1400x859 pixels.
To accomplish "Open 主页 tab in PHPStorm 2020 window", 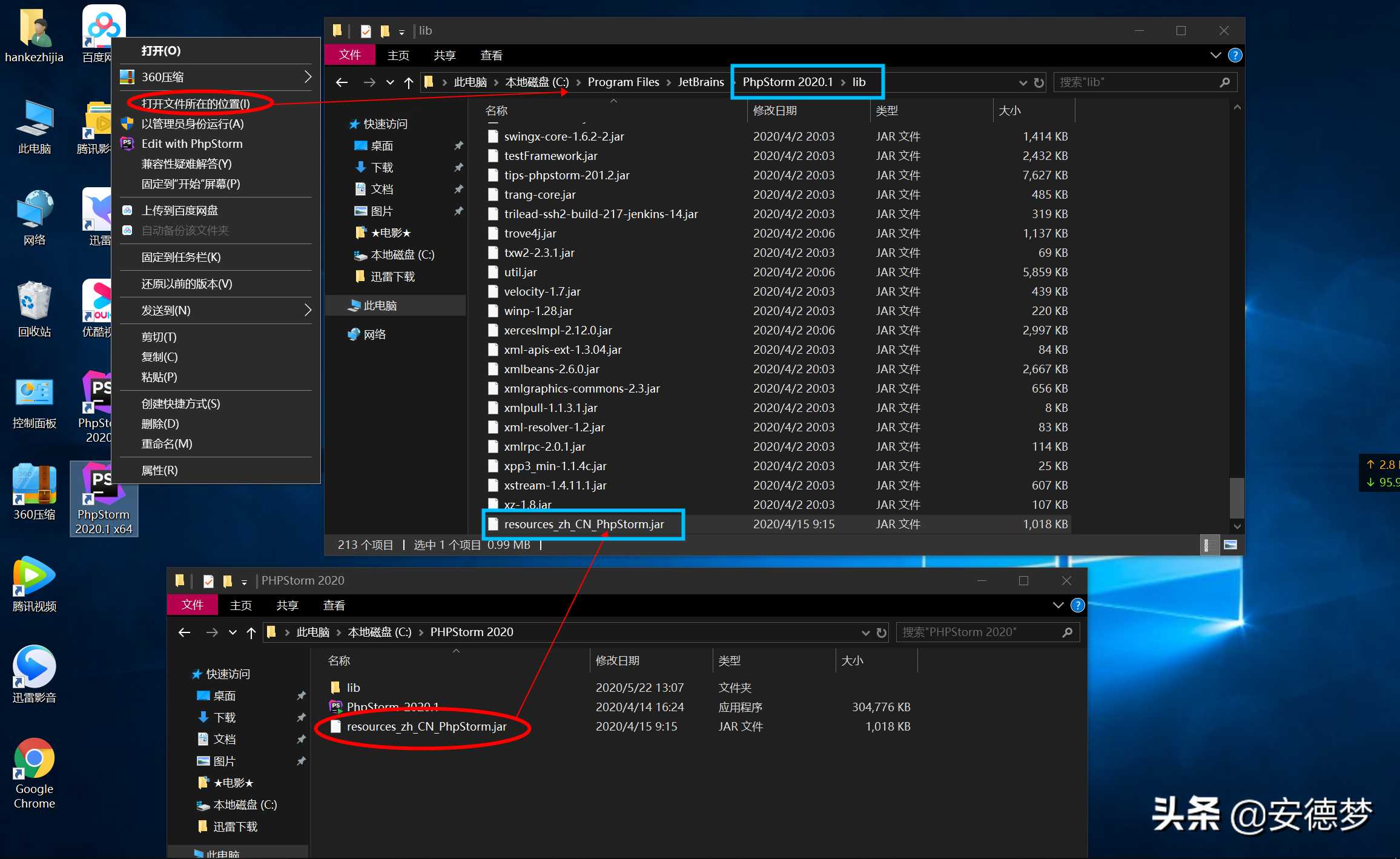I will [x=240, y=605].
